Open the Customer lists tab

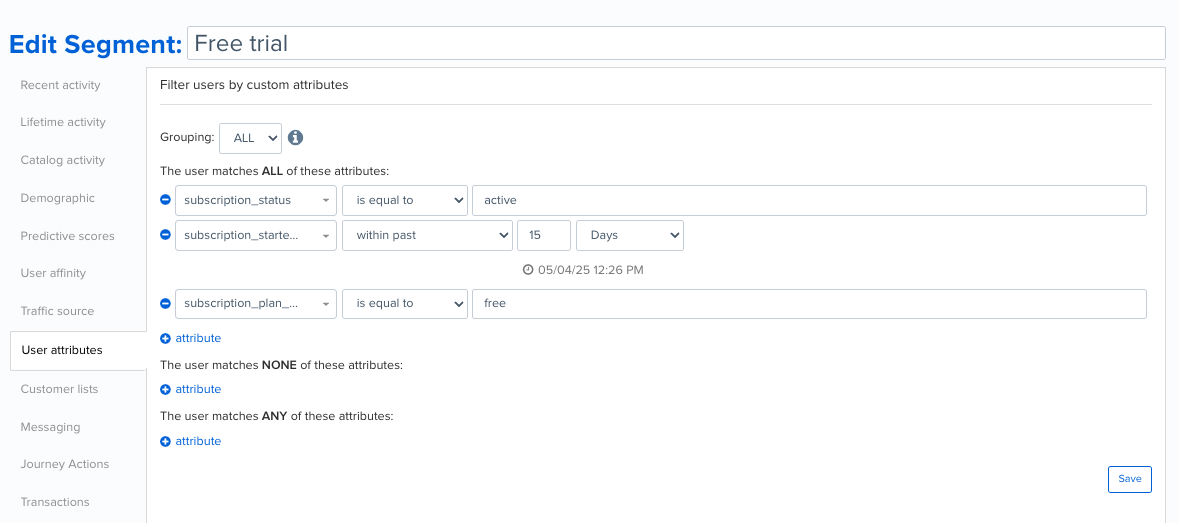[x=59, y=389]
